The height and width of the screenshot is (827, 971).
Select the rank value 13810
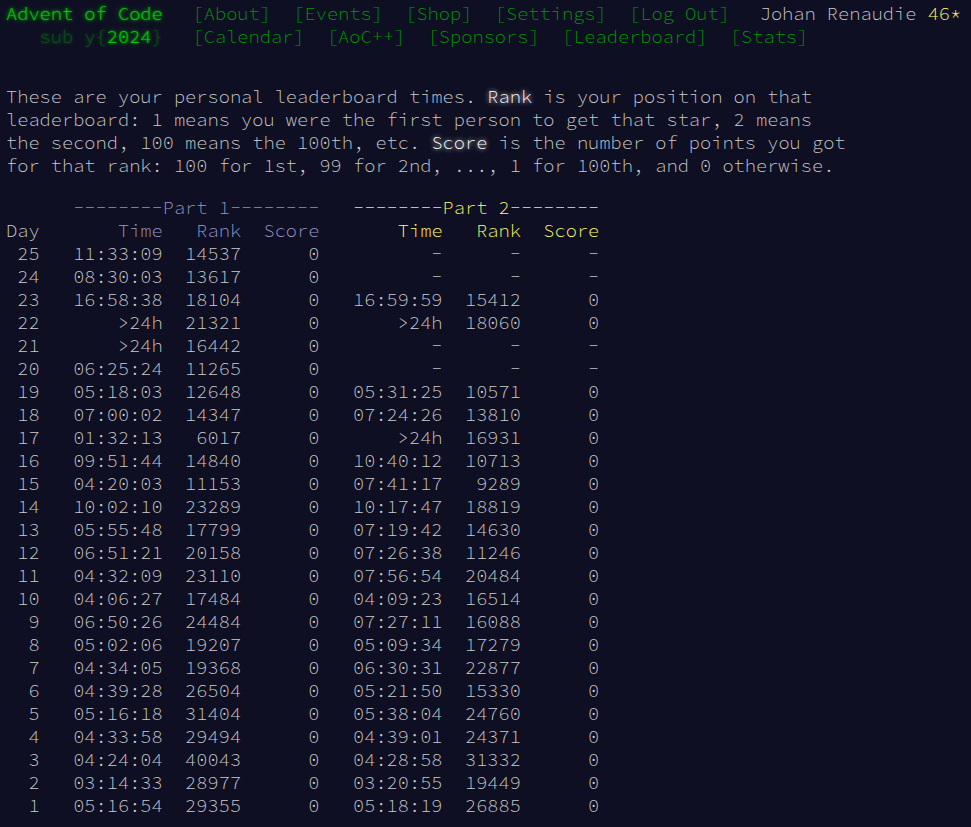click(x=493, y=416)
